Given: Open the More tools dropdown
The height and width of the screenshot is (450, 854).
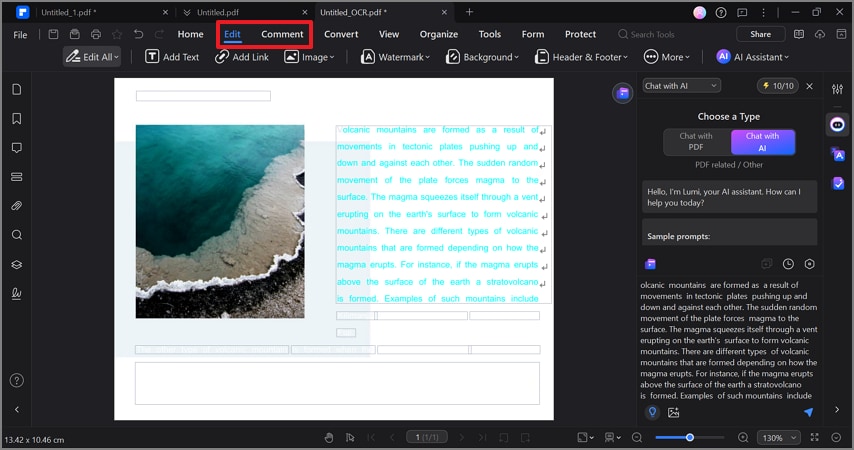Looking at the screenshot, I should tap(667, 57).
